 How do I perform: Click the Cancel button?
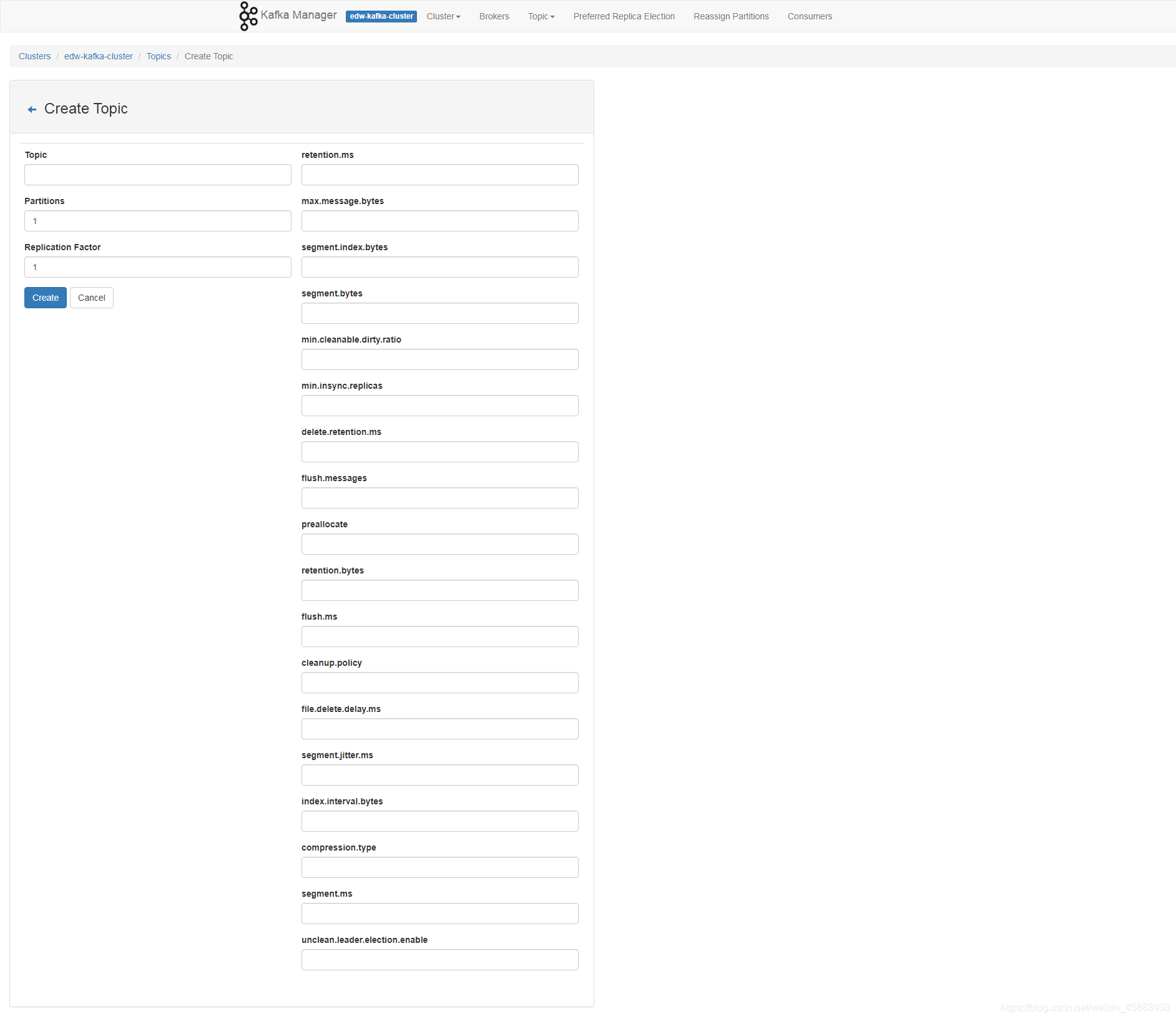[x=92, y=298]
